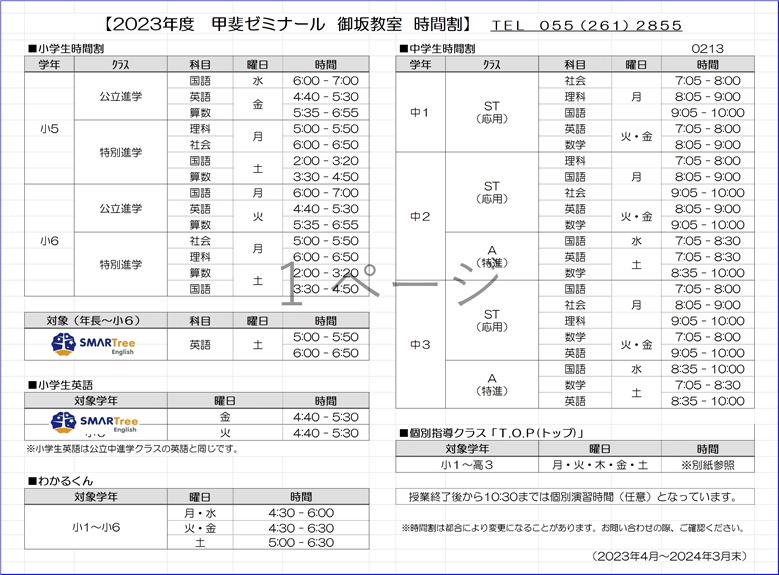Select the 小5 grade cell
Viewport: 779px width, 575px height.
pos(49,129)
